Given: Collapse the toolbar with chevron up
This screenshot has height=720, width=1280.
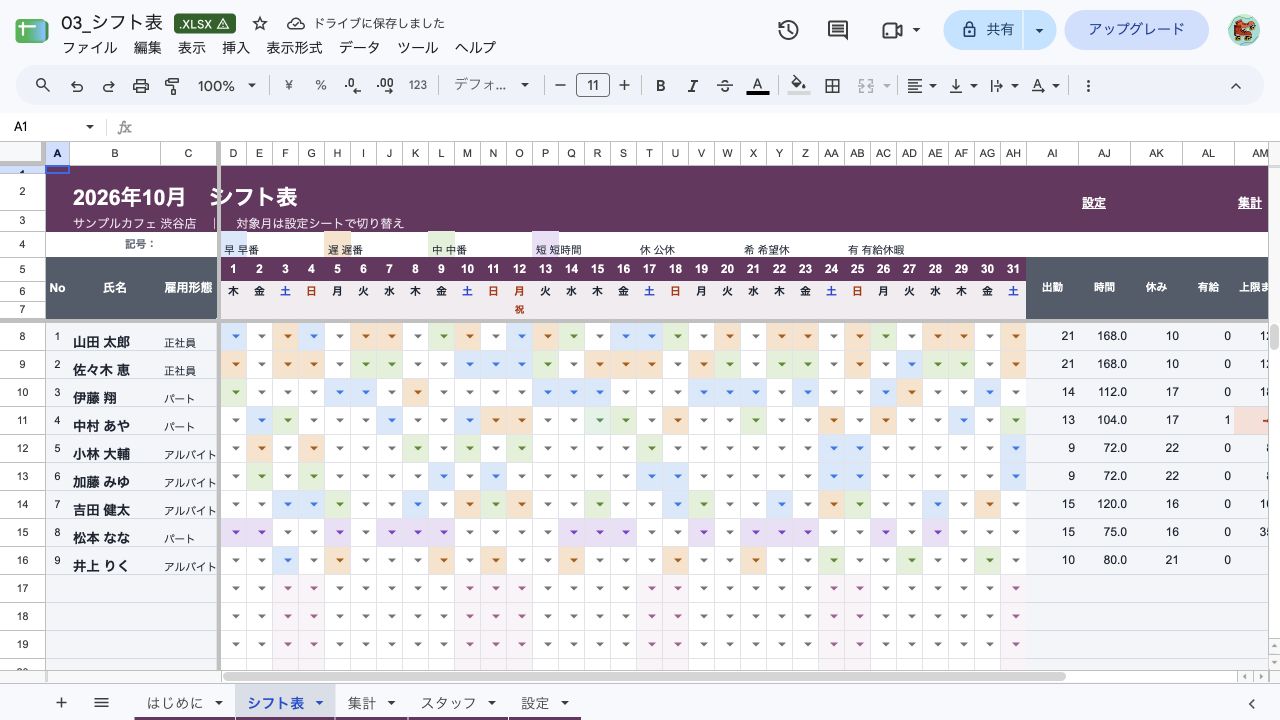Looking at the screenshot, I should pos(1235,86).
